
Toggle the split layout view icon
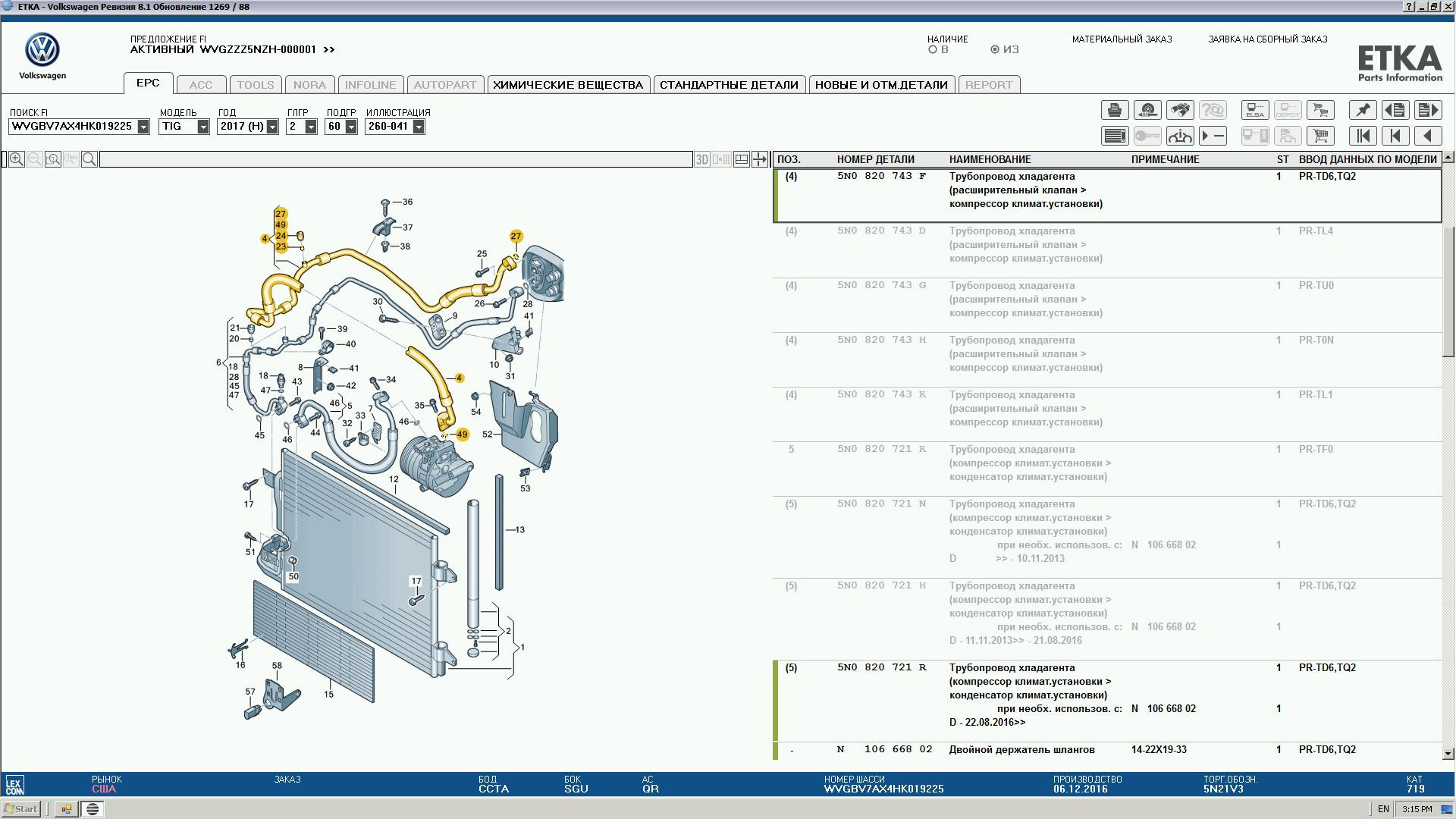742,159
